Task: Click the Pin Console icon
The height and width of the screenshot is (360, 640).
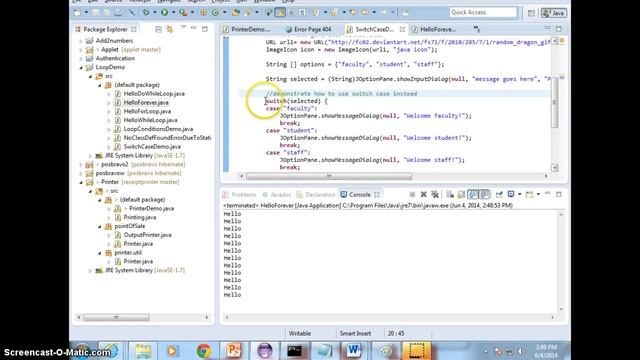Action: [x=499, y=194]
